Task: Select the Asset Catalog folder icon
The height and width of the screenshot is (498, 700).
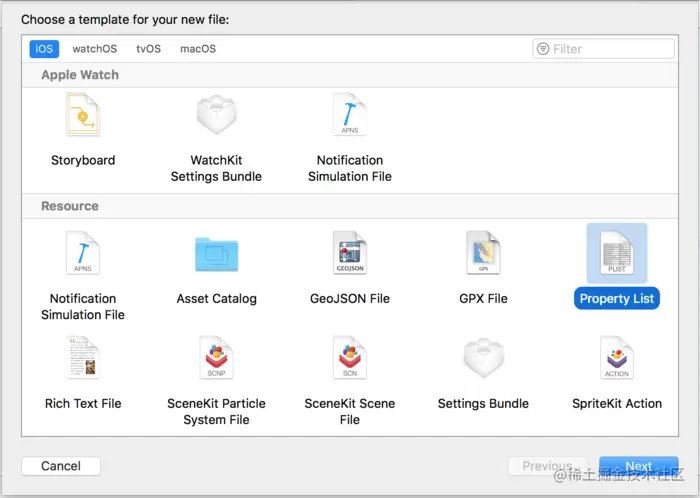Action: coord(217,254)
